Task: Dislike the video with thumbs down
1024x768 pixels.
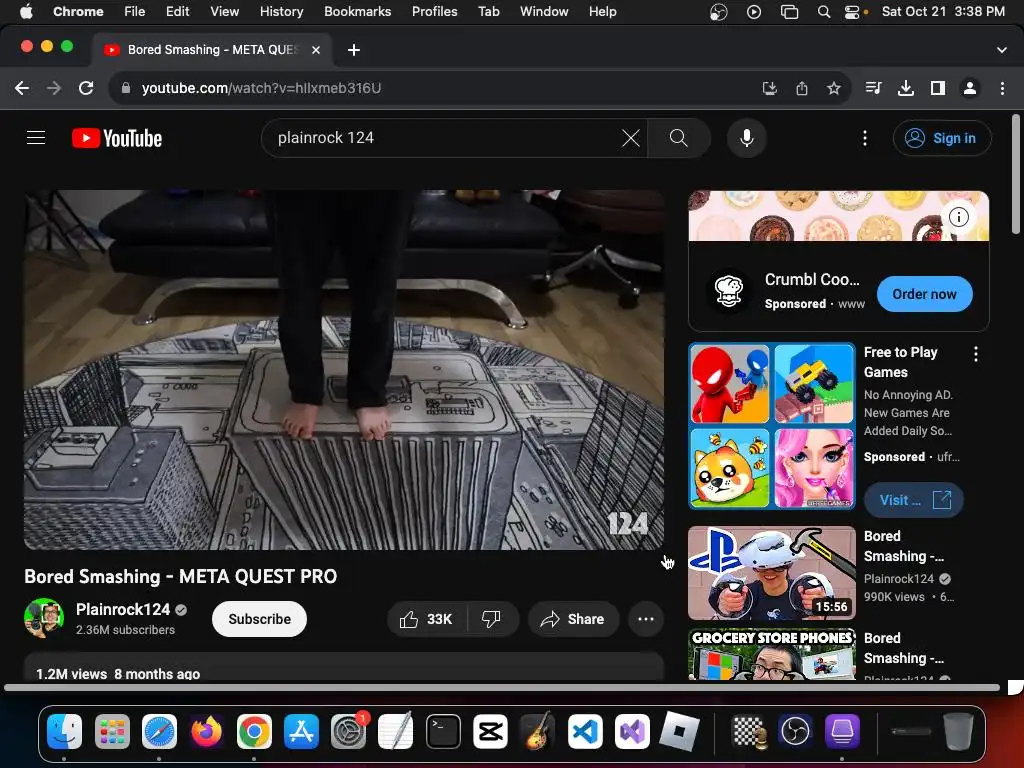Action: [491, 619]
